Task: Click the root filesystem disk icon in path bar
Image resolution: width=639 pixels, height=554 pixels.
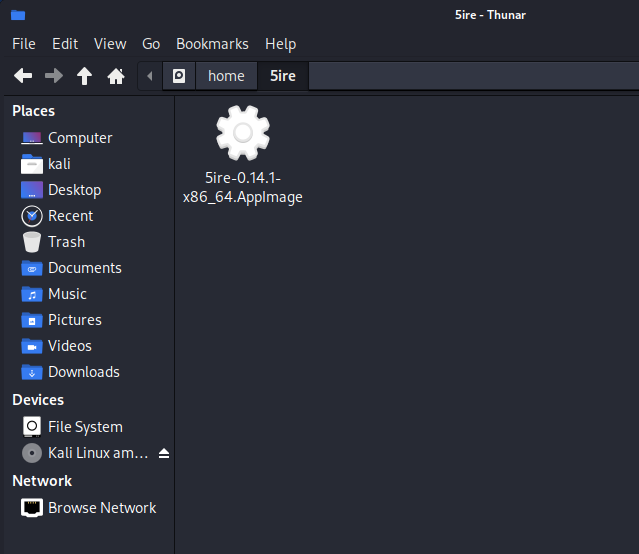Action: click(179, 76)
